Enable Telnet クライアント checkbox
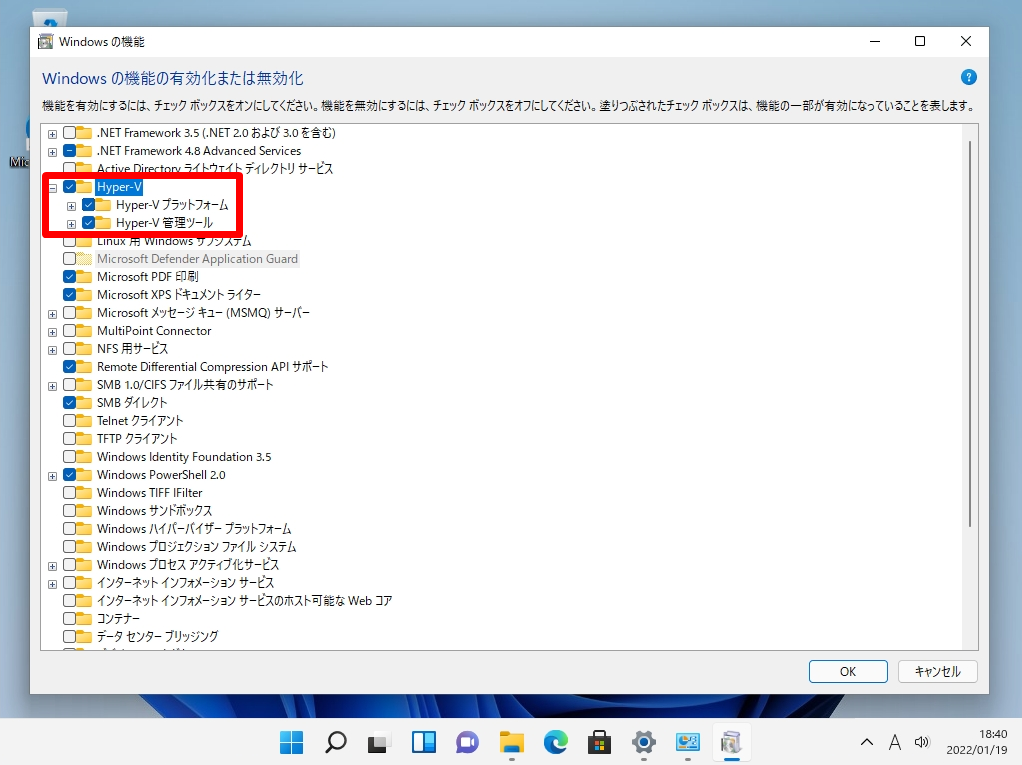Screen dimensions: 1022x765 (69, 421)
